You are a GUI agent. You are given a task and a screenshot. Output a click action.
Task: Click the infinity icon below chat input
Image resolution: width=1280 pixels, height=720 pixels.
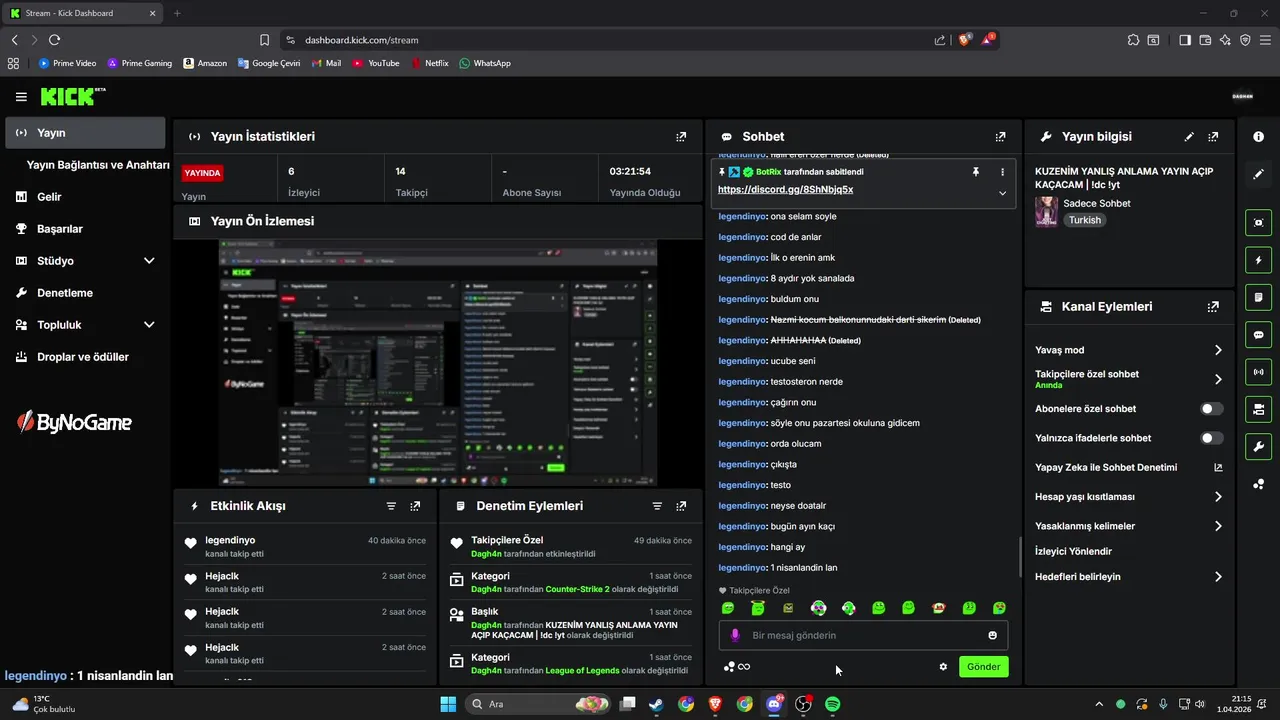tap(744, 667)
